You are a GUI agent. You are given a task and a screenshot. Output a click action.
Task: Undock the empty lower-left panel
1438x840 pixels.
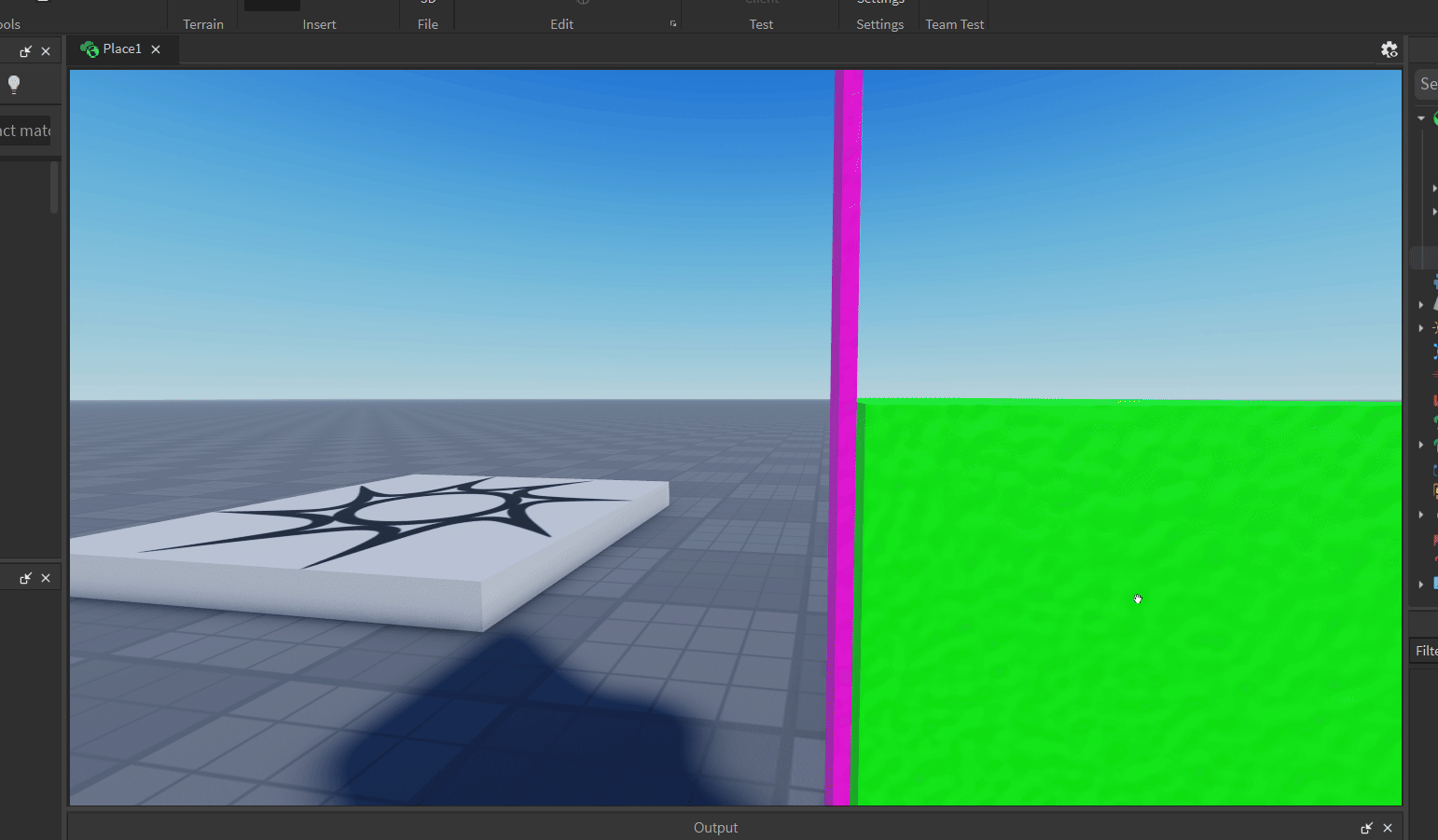pos(26,578)
